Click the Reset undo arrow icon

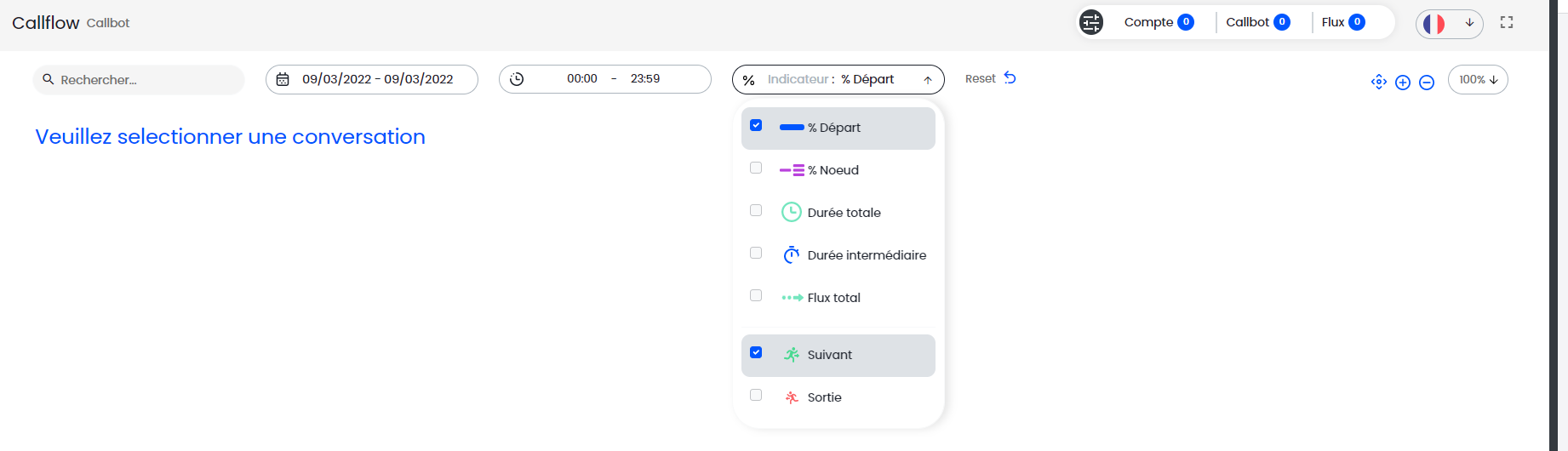pos(1010,78)
